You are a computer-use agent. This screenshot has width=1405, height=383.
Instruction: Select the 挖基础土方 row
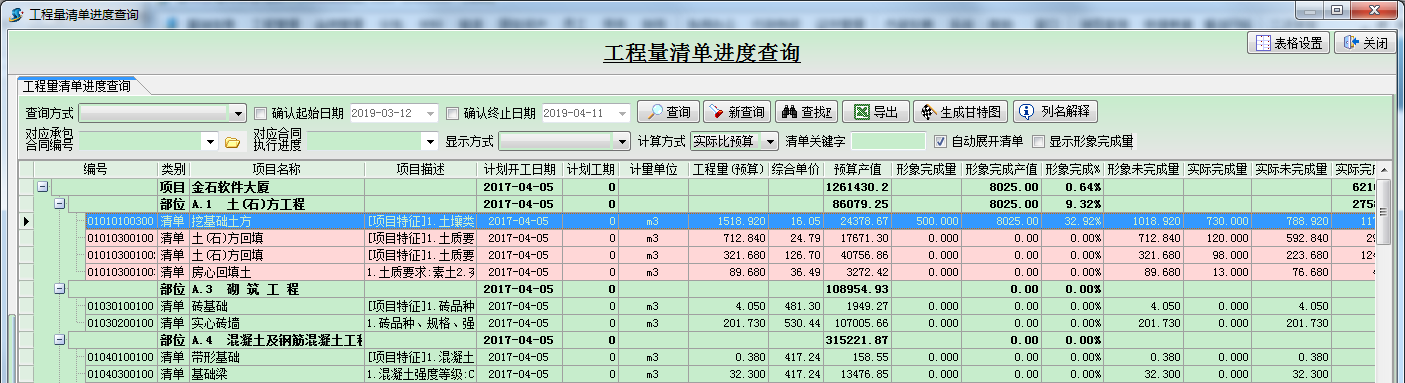705,220
